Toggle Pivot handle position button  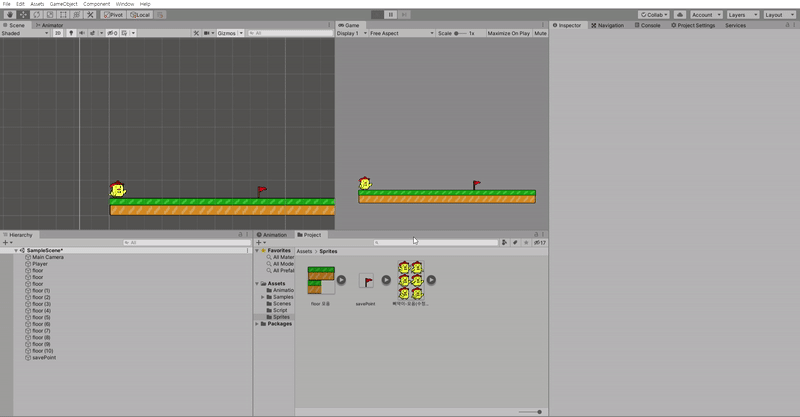pyautogui.click(x=114, y=15)
